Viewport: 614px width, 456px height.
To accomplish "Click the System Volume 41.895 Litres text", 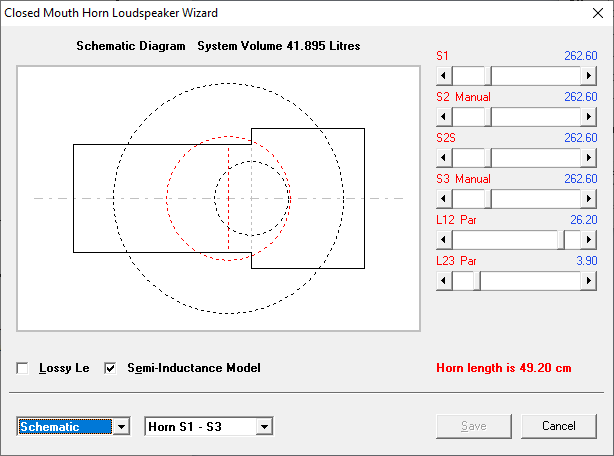I will pyautogui.click(x=278, y=46).
